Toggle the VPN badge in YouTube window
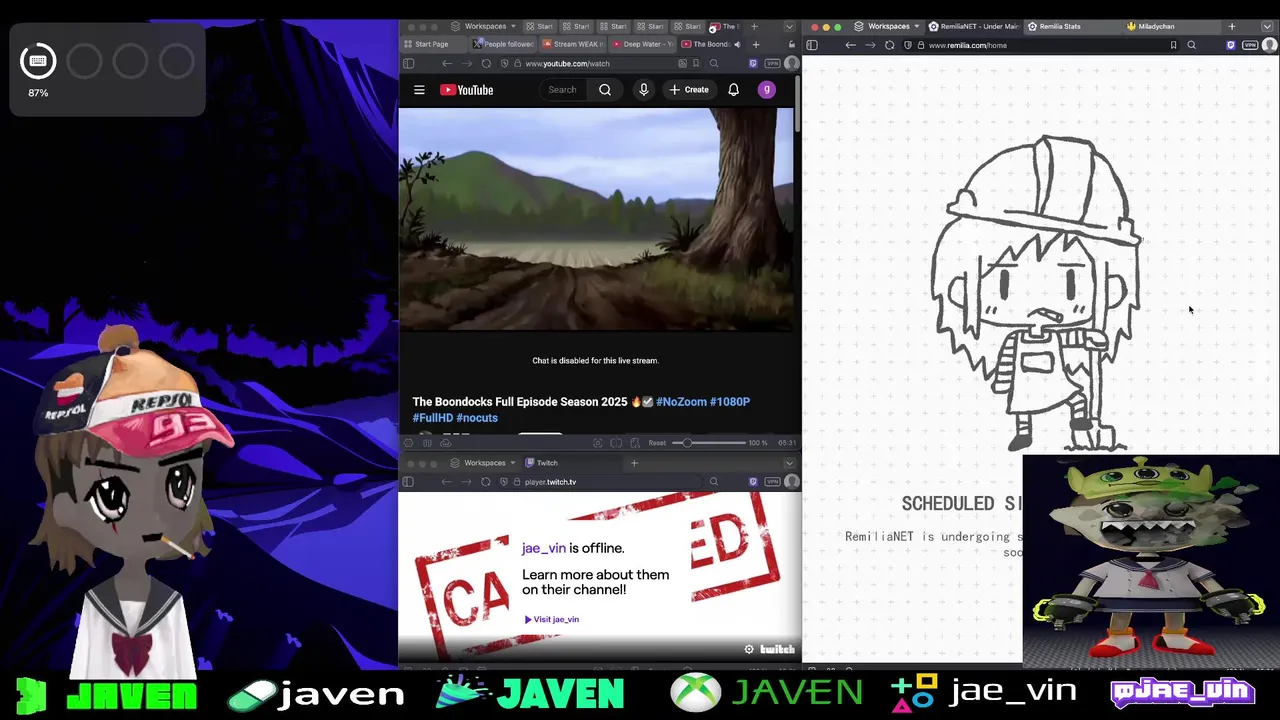The image size is (1280, 720). click(x=772, y=64)
